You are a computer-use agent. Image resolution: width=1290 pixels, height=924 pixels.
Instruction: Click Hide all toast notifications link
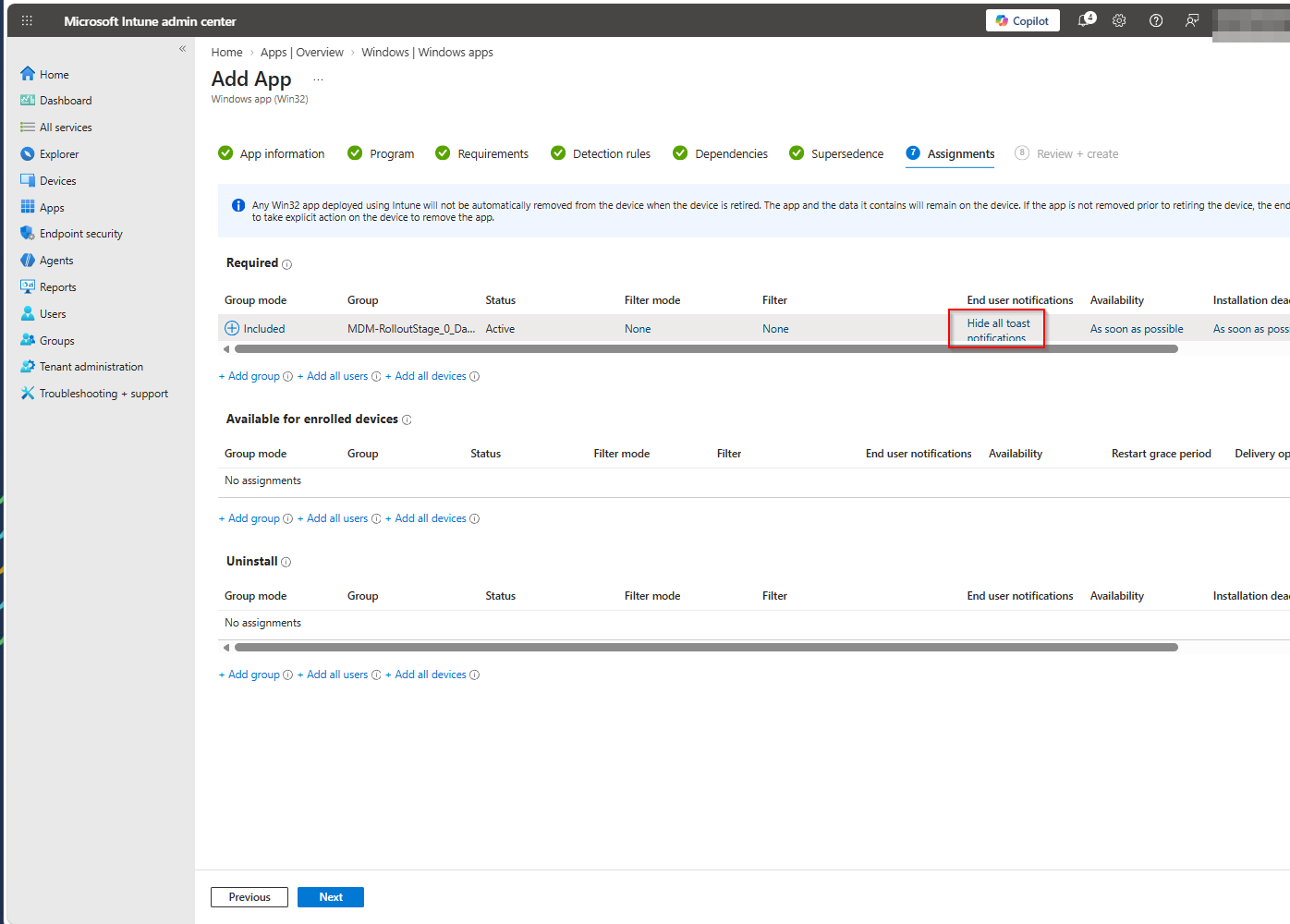pos(998,330)
